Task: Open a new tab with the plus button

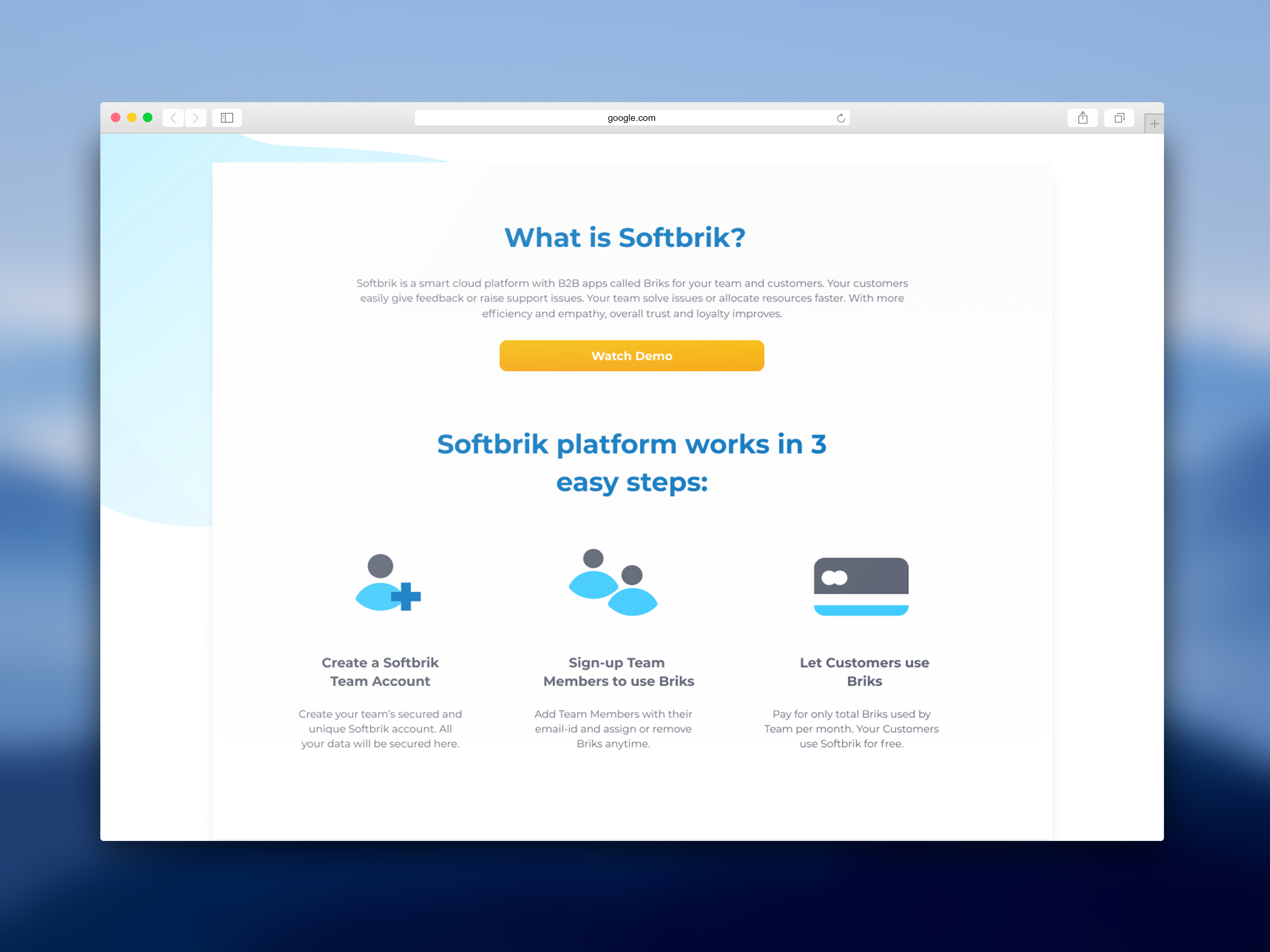Action: coord(1153,124)
